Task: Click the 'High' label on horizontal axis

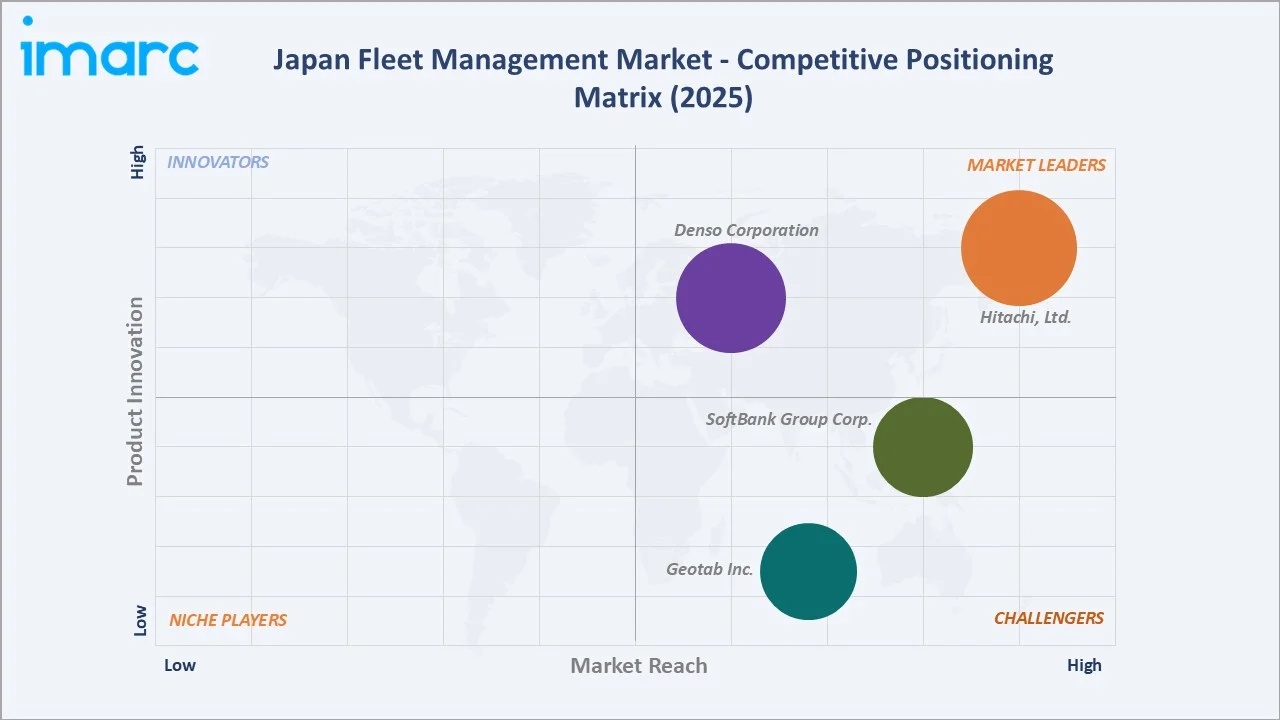Action: pyautogui.click(x=1084, y=665)
